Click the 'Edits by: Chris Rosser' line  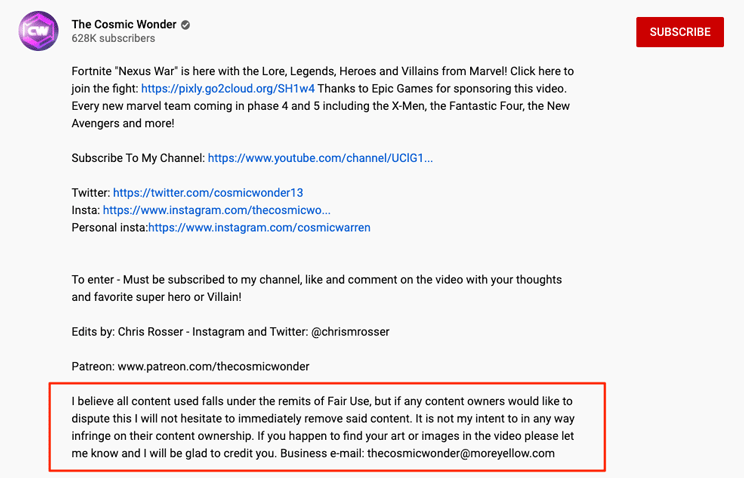coord(231,332)
